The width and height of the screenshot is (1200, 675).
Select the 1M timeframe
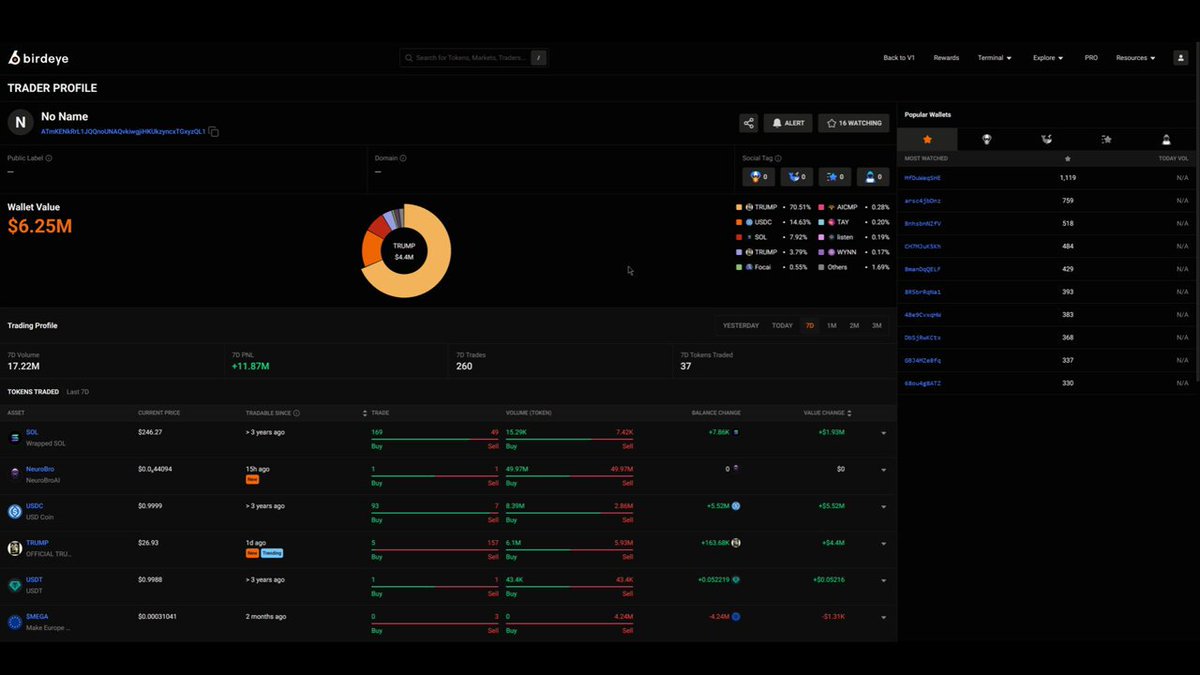(831, 325)
